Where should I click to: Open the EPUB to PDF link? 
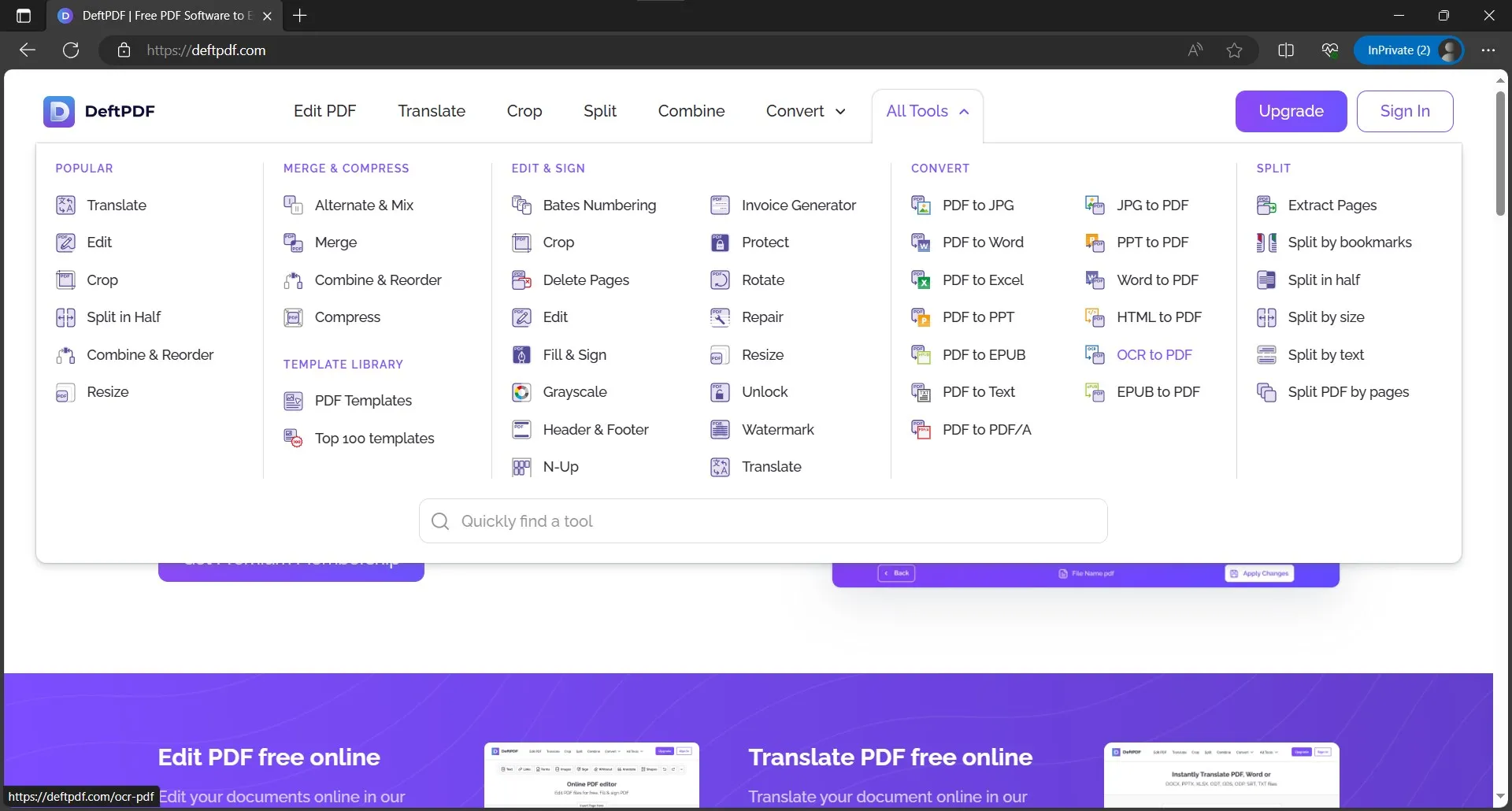(x=1158, y=392)
